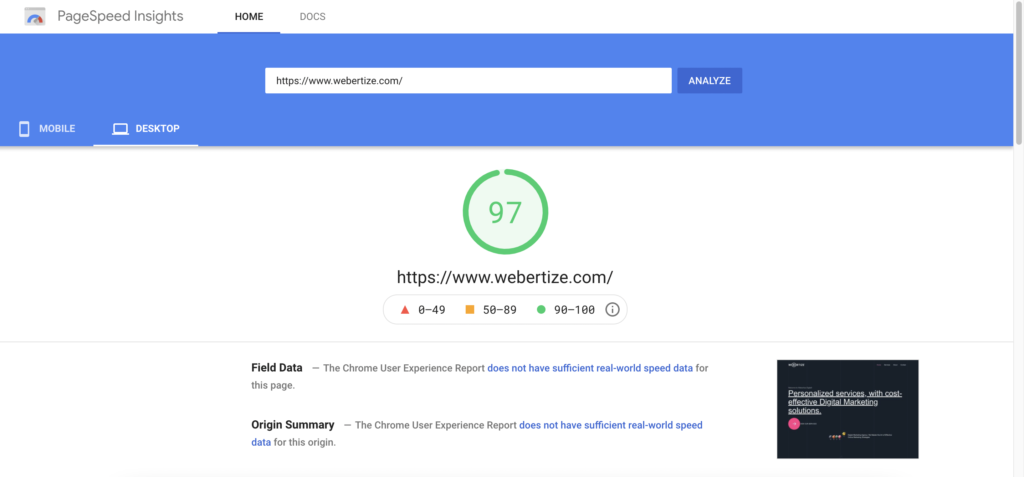Open Field Data insufficient speed data link
This screenshot has height=477, width=1024.
point(590,368)
